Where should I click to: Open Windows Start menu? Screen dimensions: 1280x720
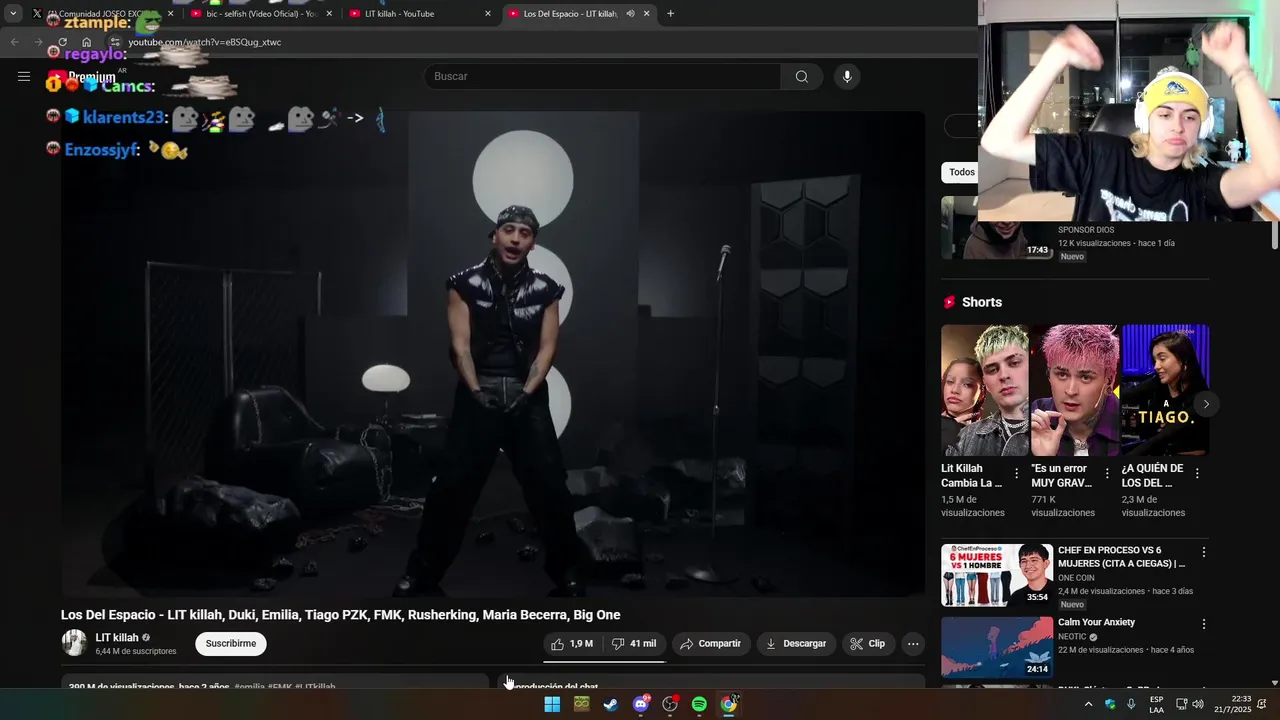(x=552, y=704)
